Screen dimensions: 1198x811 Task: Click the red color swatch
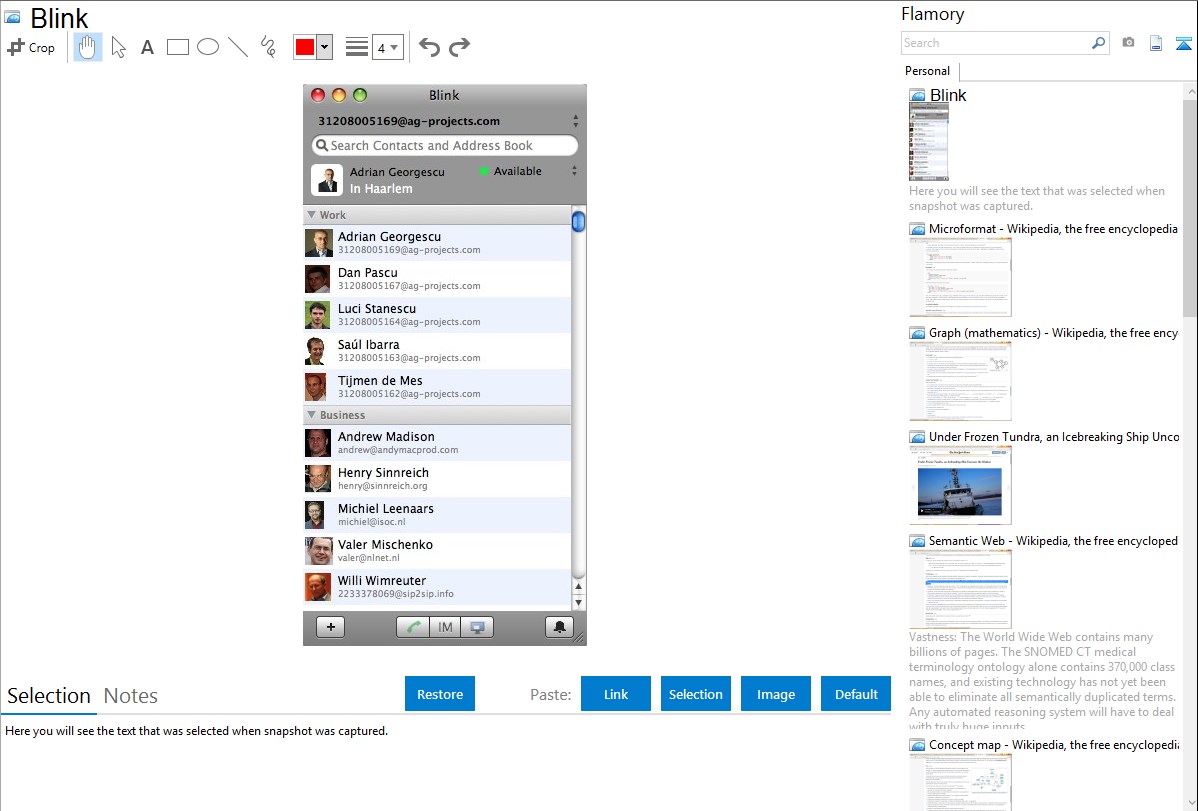point(305,47)
